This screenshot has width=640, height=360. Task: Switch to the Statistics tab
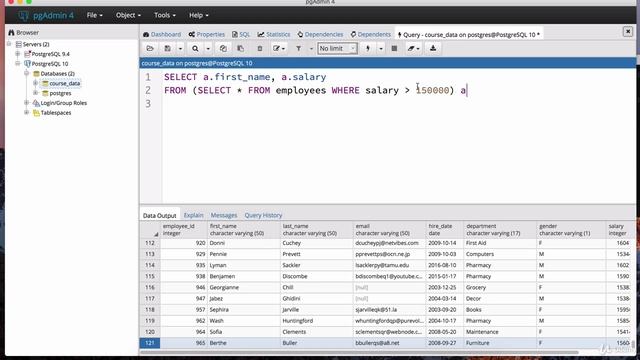pyautogui.click(x=274, y=34)
